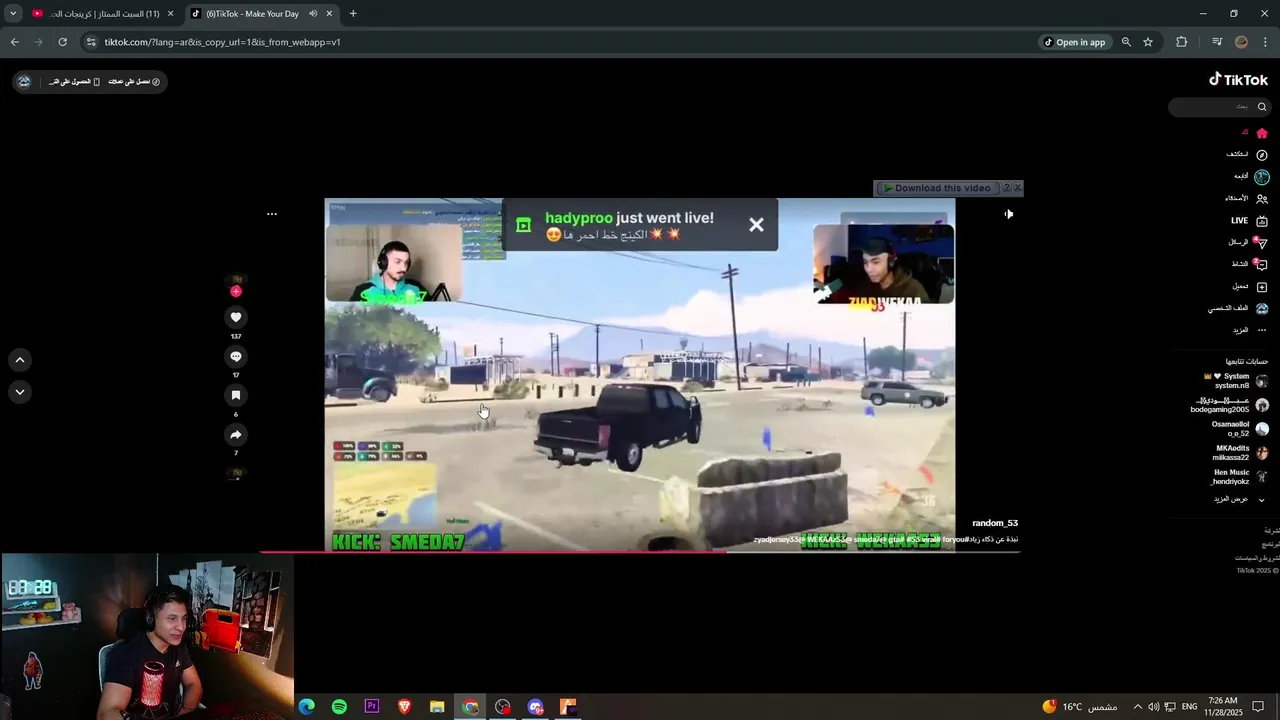Screen dimensions: 1280x720
Task: Close the hadyproo live notification
Action: pos(756,225)
